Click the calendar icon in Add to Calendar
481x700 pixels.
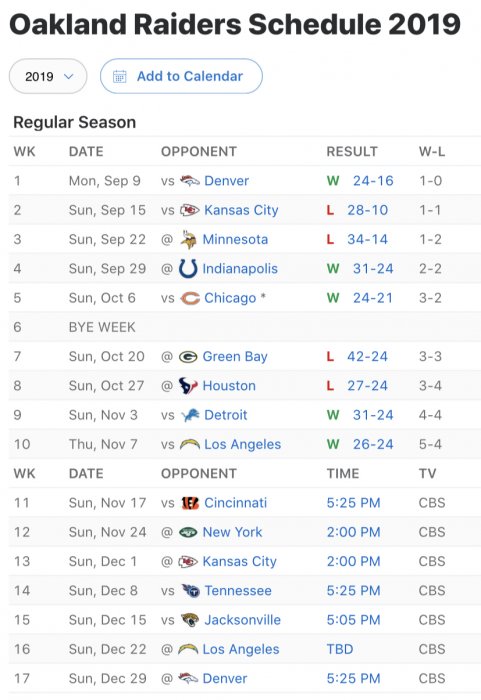(120, 77)
